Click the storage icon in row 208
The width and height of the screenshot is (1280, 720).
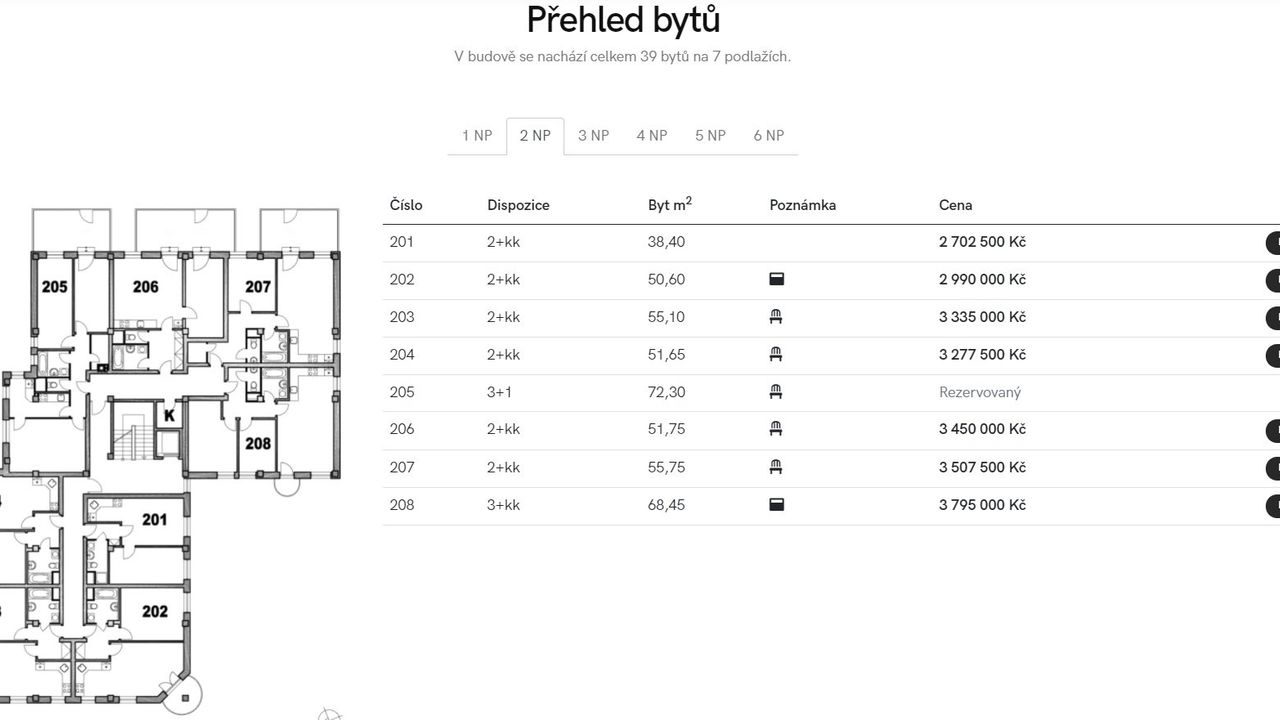pos(776,505)
